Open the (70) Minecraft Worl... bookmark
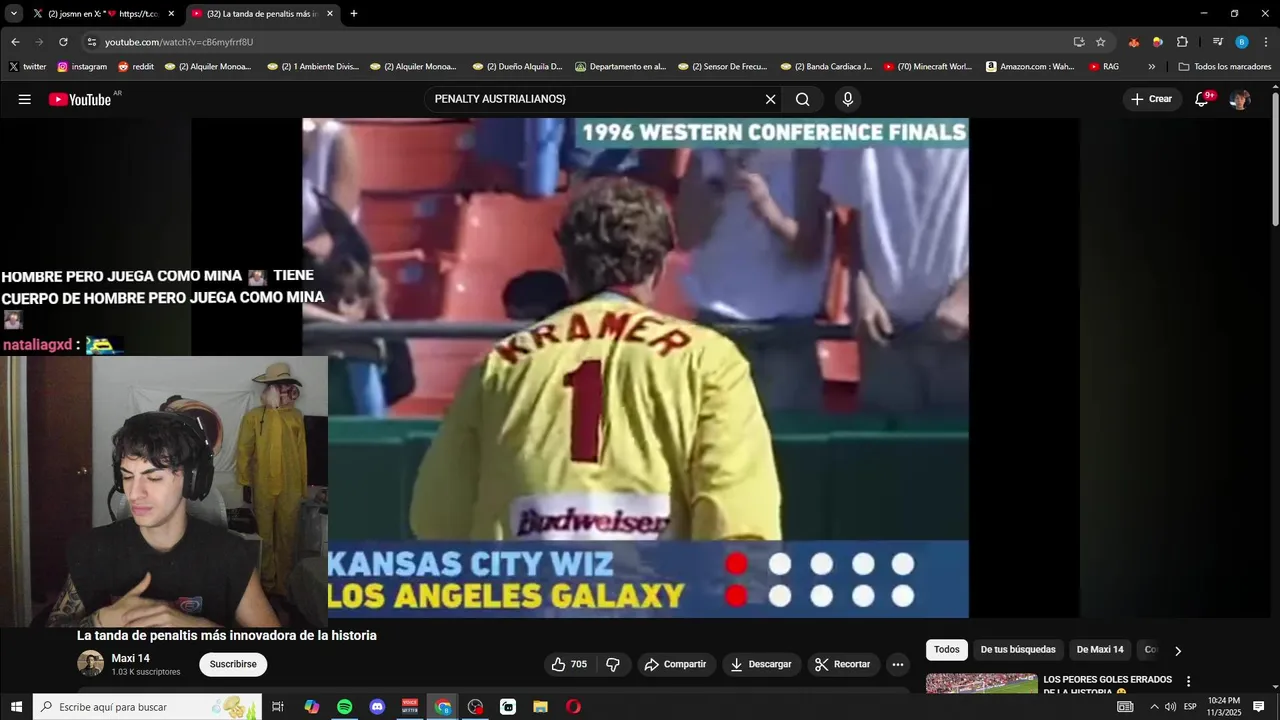The image size is (1280, 720). [927, 67]
